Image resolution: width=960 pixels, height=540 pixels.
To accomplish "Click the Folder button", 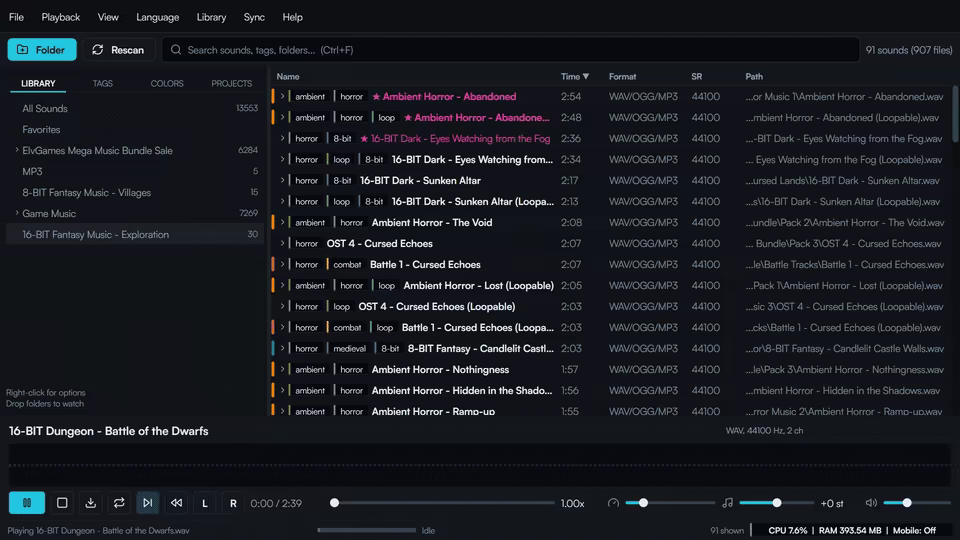I will click(42, 50).
